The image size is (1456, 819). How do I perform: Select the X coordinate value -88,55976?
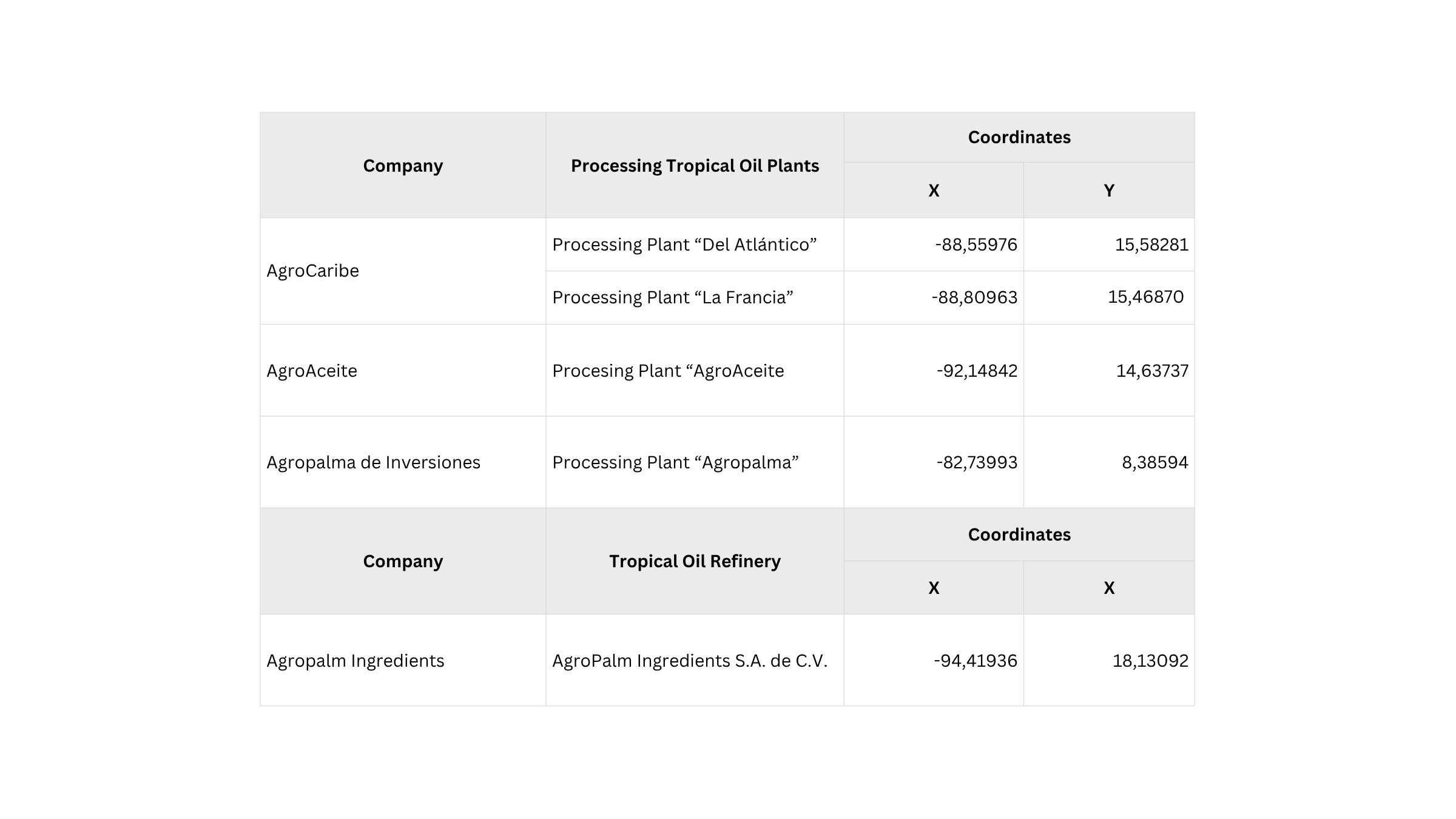[x=976, y=244]
